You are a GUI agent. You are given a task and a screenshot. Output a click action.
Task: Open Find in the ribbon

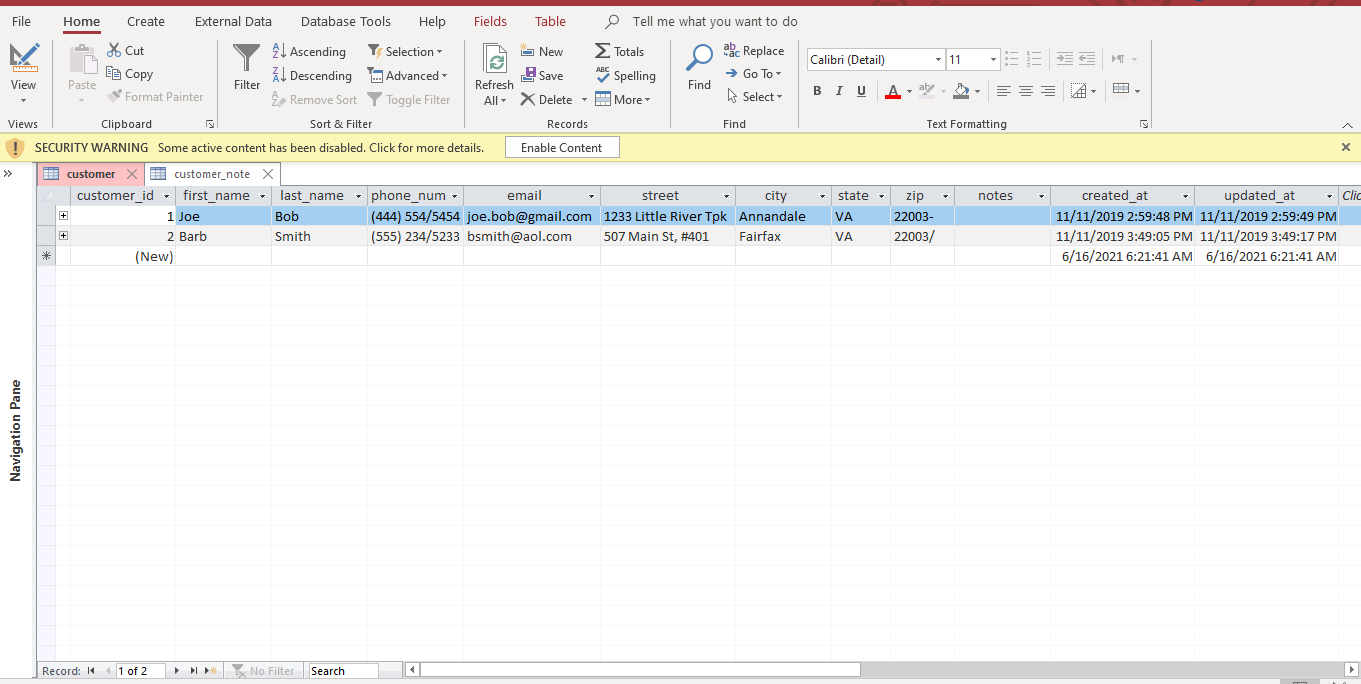(x=698, y=70)
